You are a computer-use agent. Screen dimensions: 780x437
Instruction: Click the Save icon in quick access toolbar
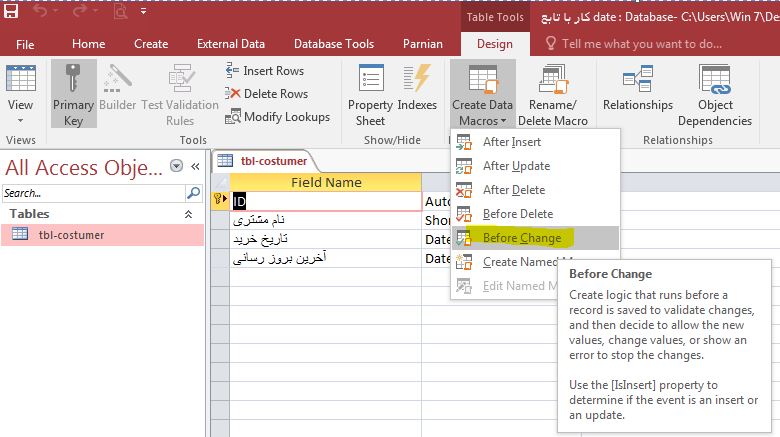coord(10,11)
